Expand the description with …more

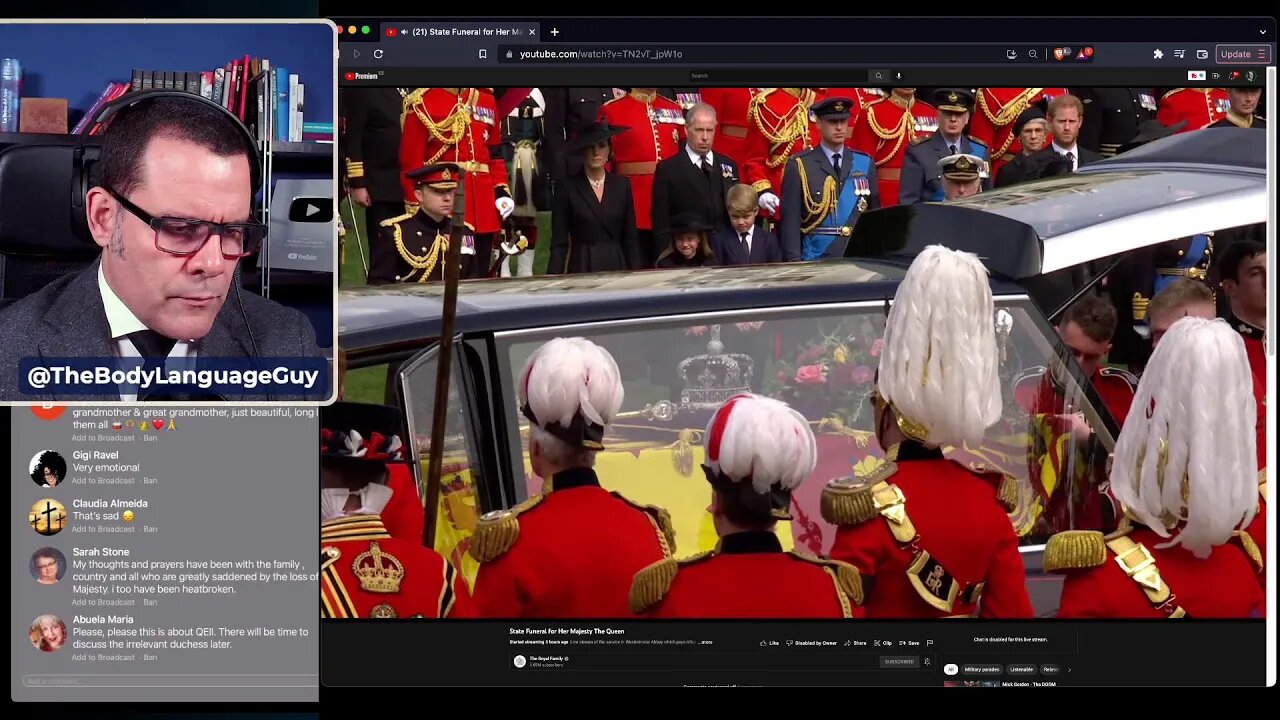tap(706, 642)
